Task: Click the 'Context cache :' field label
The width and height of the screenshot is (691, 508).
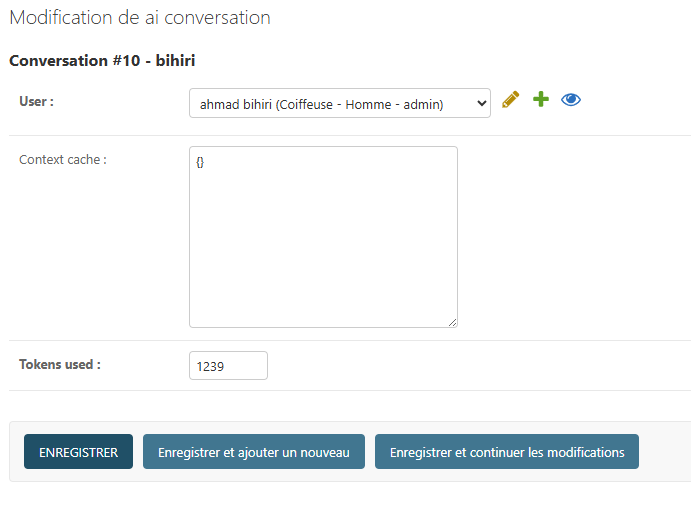Action: coord(63,160)
